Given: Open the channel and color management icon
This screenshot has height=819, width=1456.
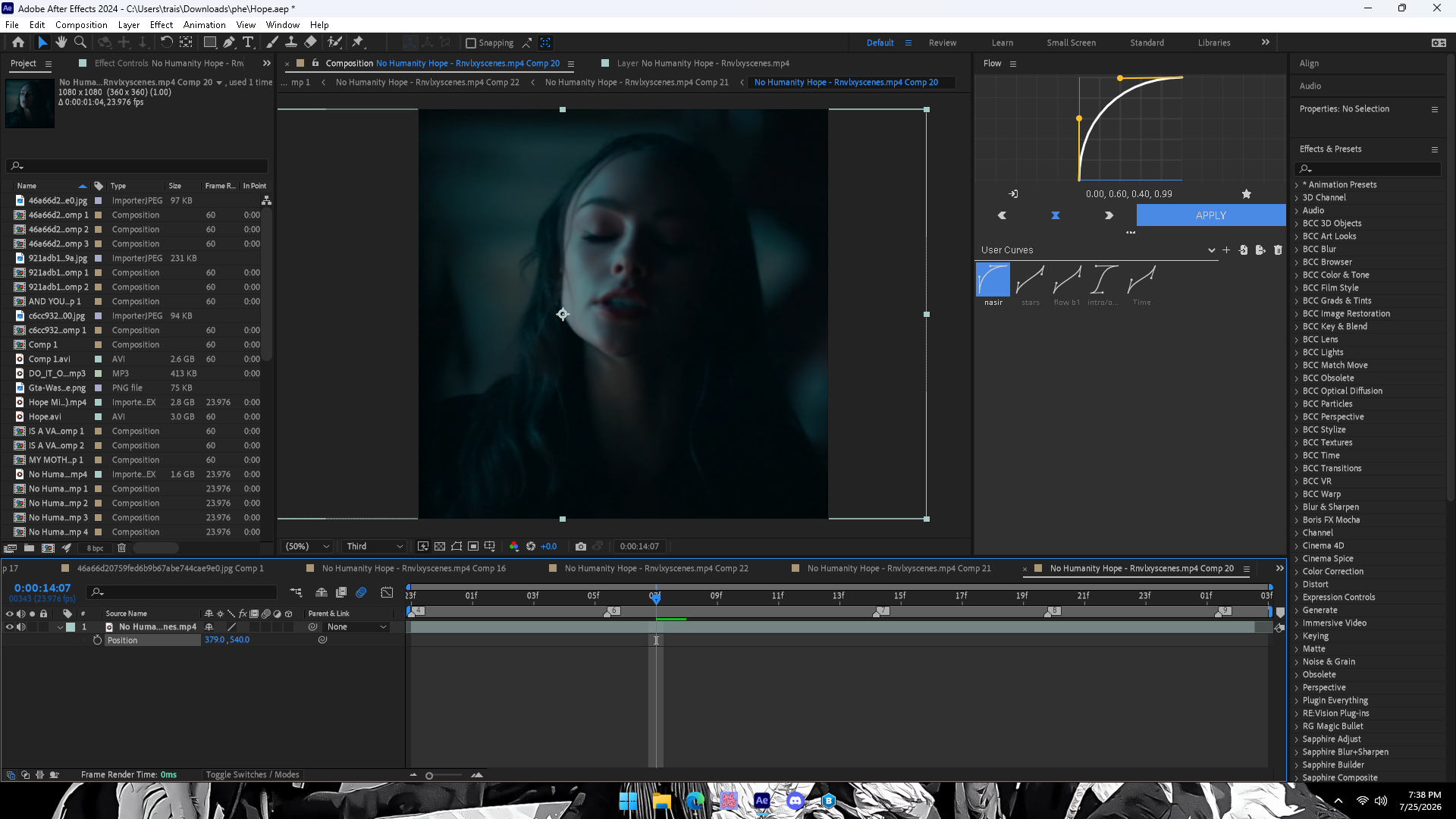Looking at the screenshot, I should tap(514, 546).
